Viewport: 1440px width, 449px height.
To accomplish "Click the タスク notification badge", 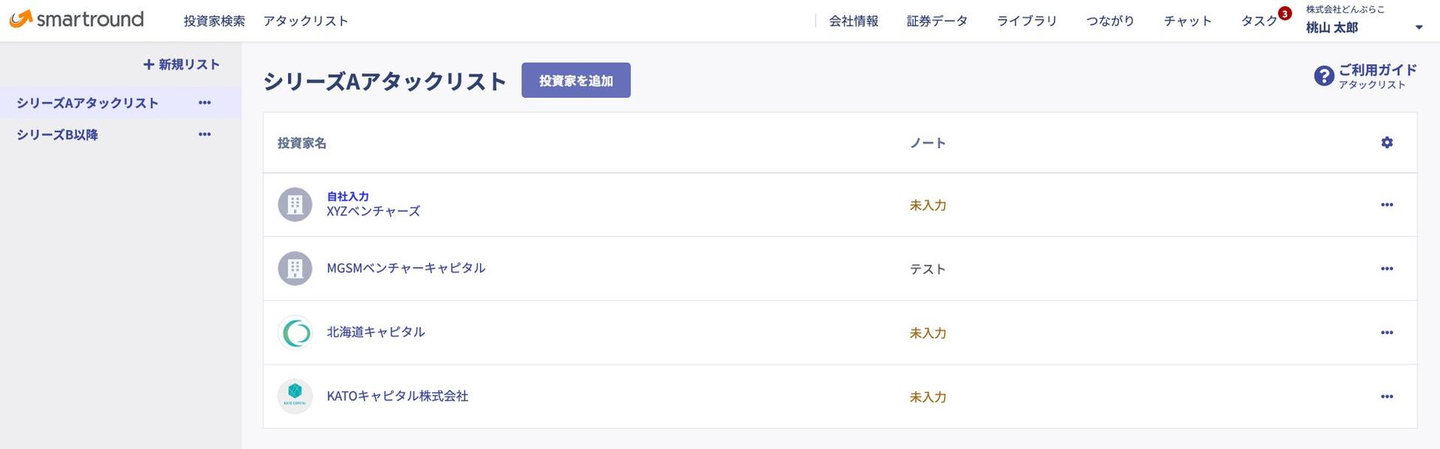I will click(1285, 13).
